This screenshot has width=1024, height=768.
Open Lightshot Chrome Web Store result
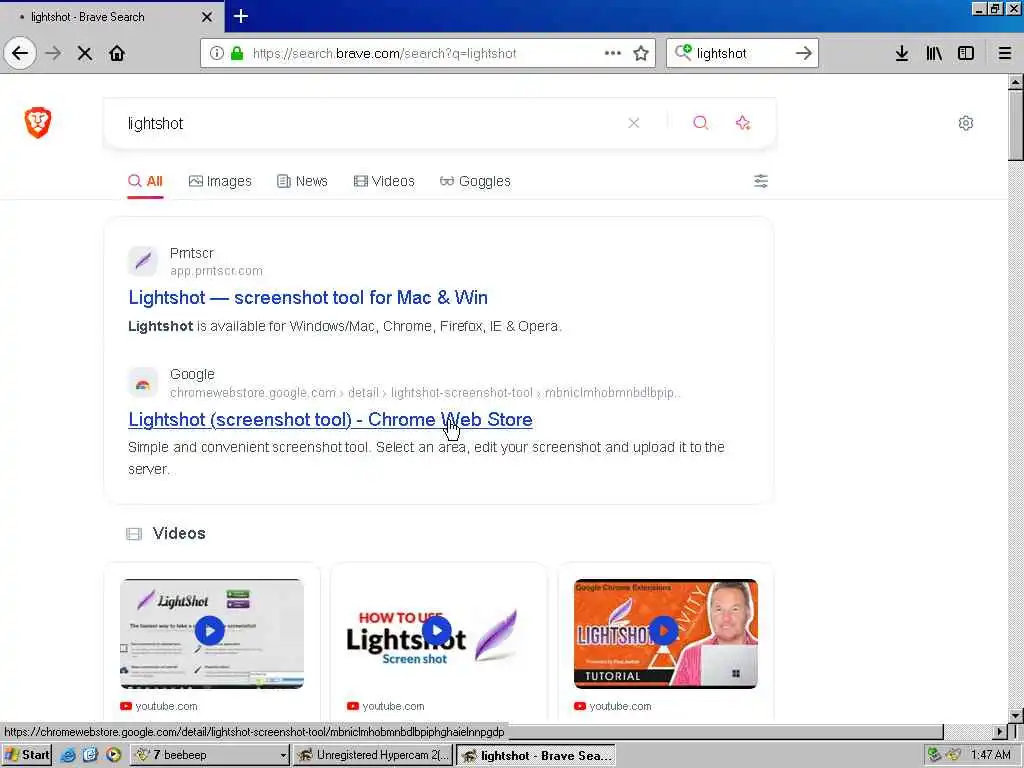(330, 419)
